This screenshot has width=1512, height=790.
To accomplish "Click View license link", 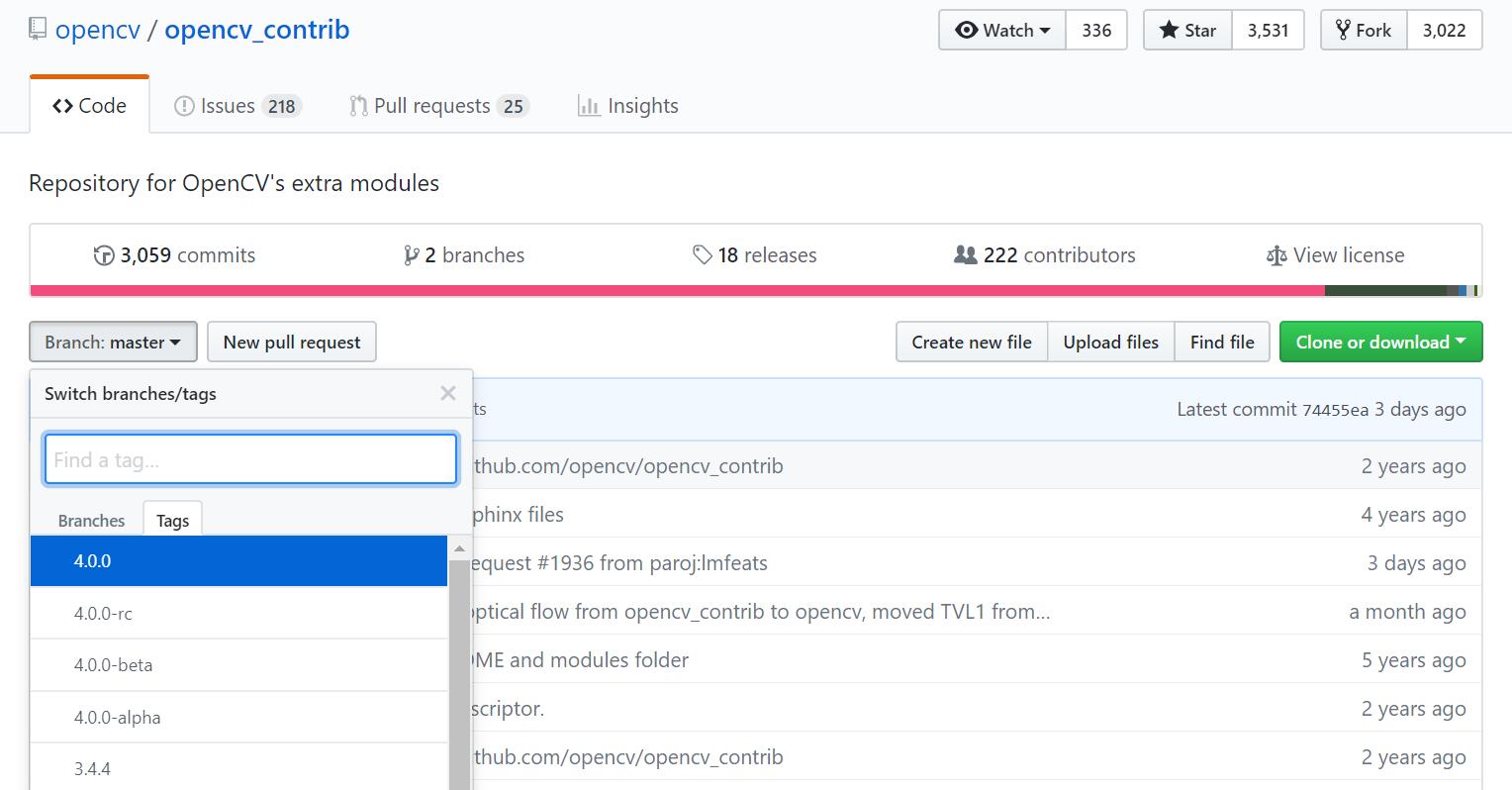I will [x=1335, y=255].
